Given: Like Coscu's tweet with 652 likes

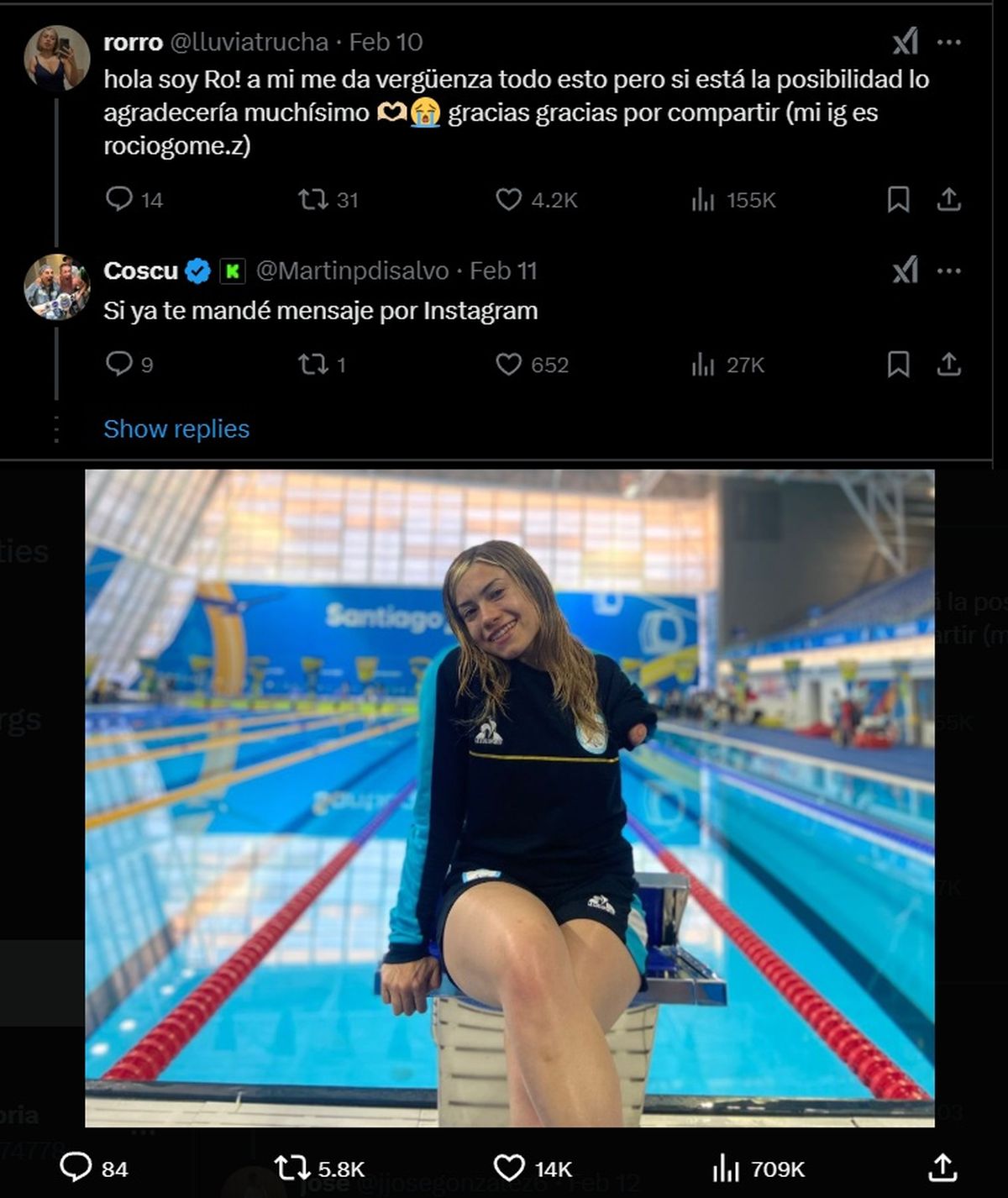Looking at the screenshot, I should pyautogui.click(x=508, y=364).
